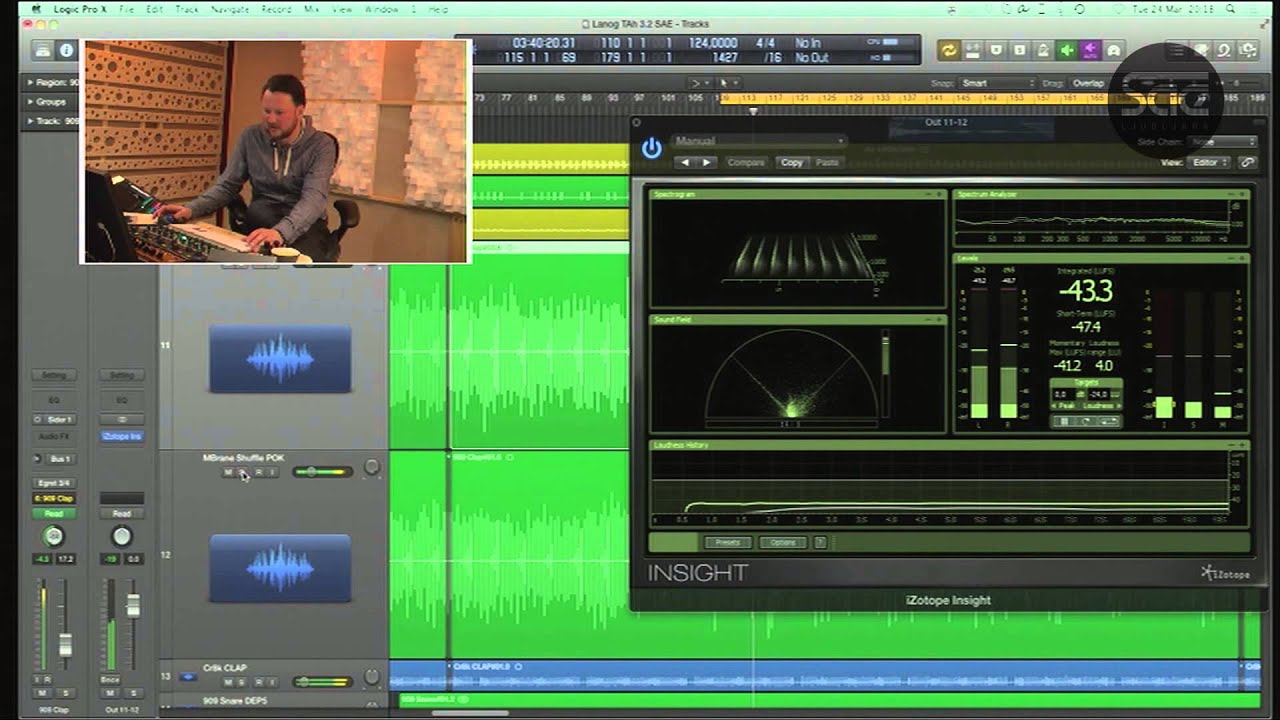1280x720 pixels.
Task: Expand the Groups inspector section
Action: click(x=31, y=102)
